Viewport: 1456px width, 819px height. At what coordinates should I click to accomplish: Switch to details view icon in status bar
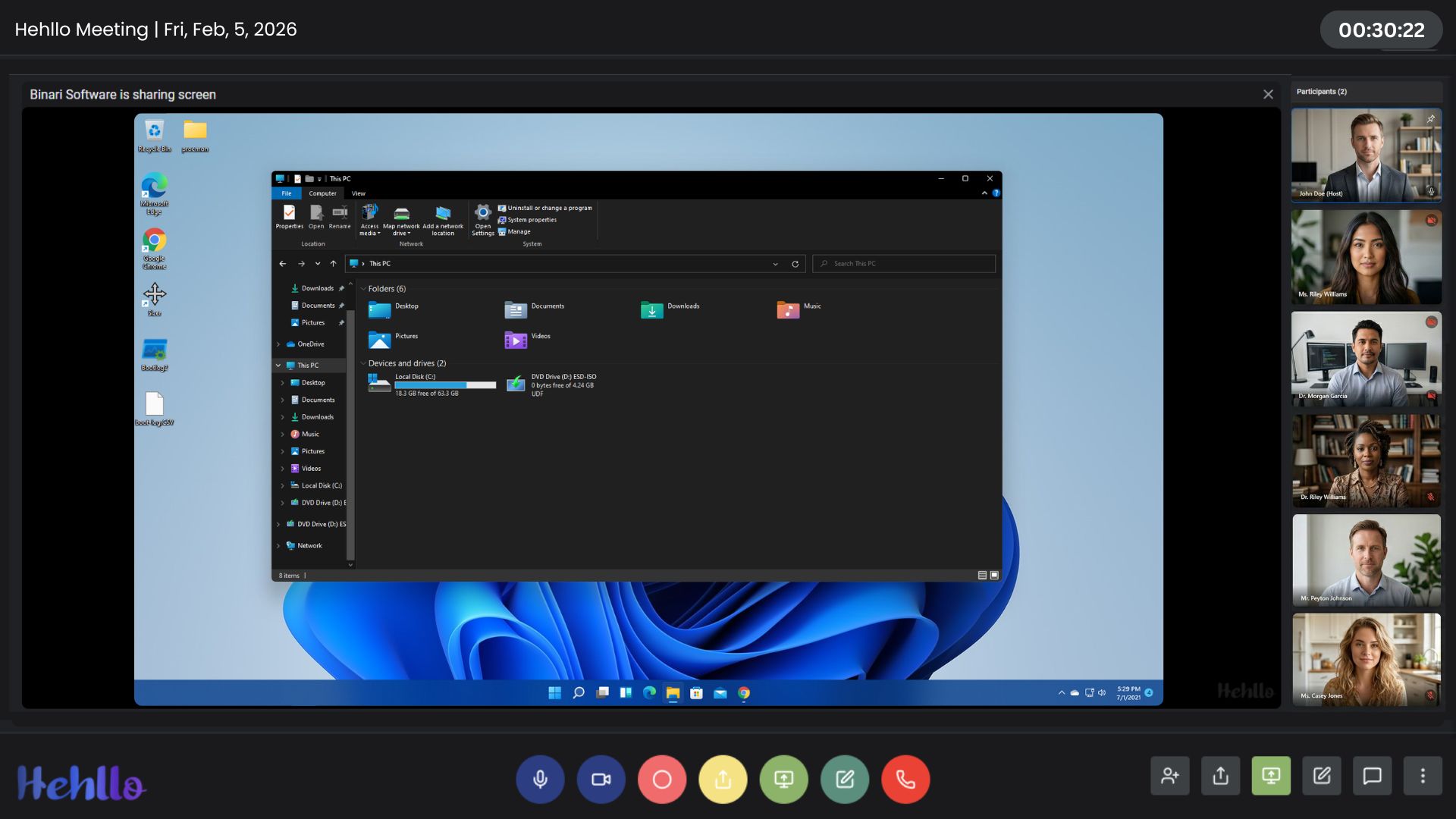point(982,576)
